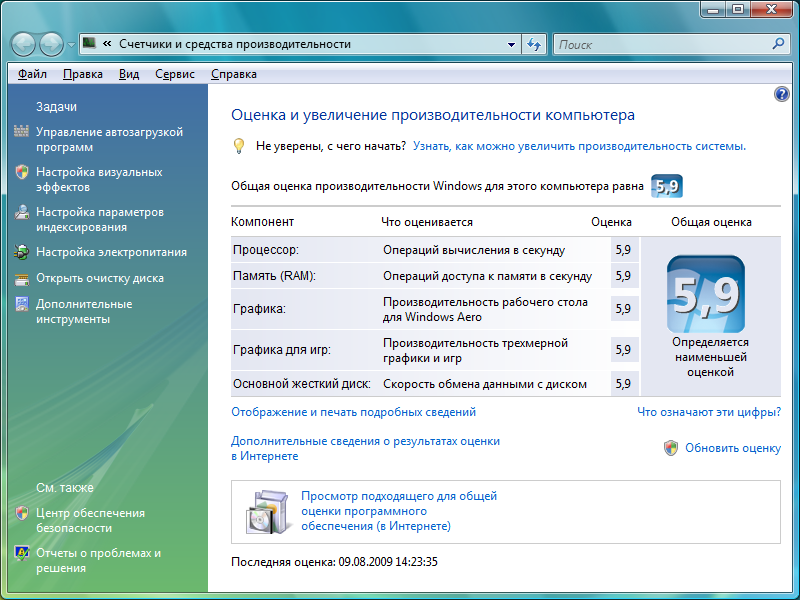Click the Центр обеспечения безопасности shield icon
This screenshot has height=600, width=800.
point(21,513)
